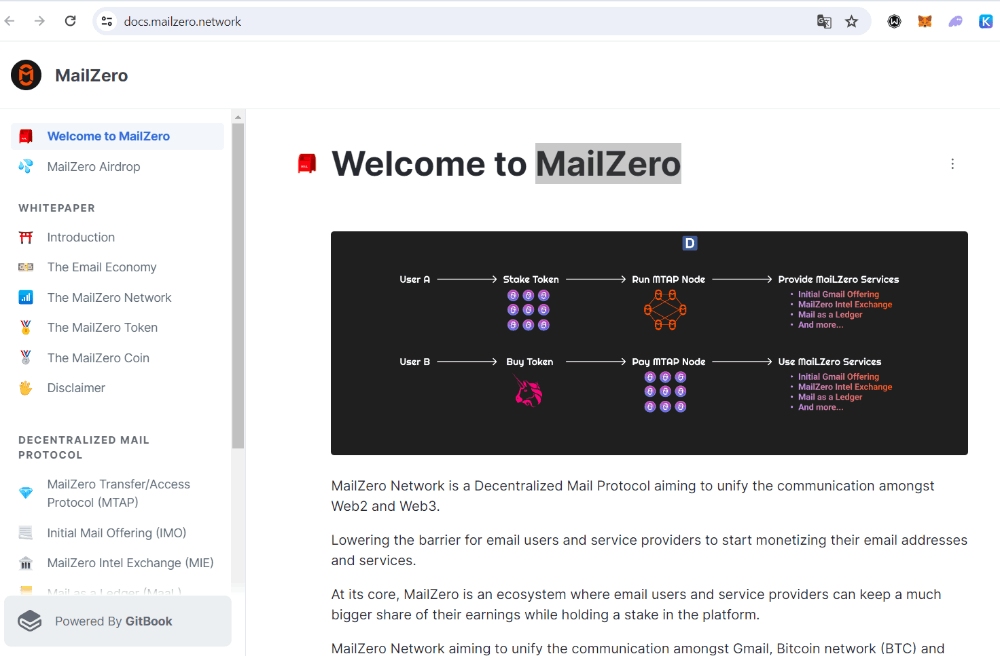Click the sidebar scroll up arrow
This screenshot has height=656, width=1000.
click(x=238, y=117)
